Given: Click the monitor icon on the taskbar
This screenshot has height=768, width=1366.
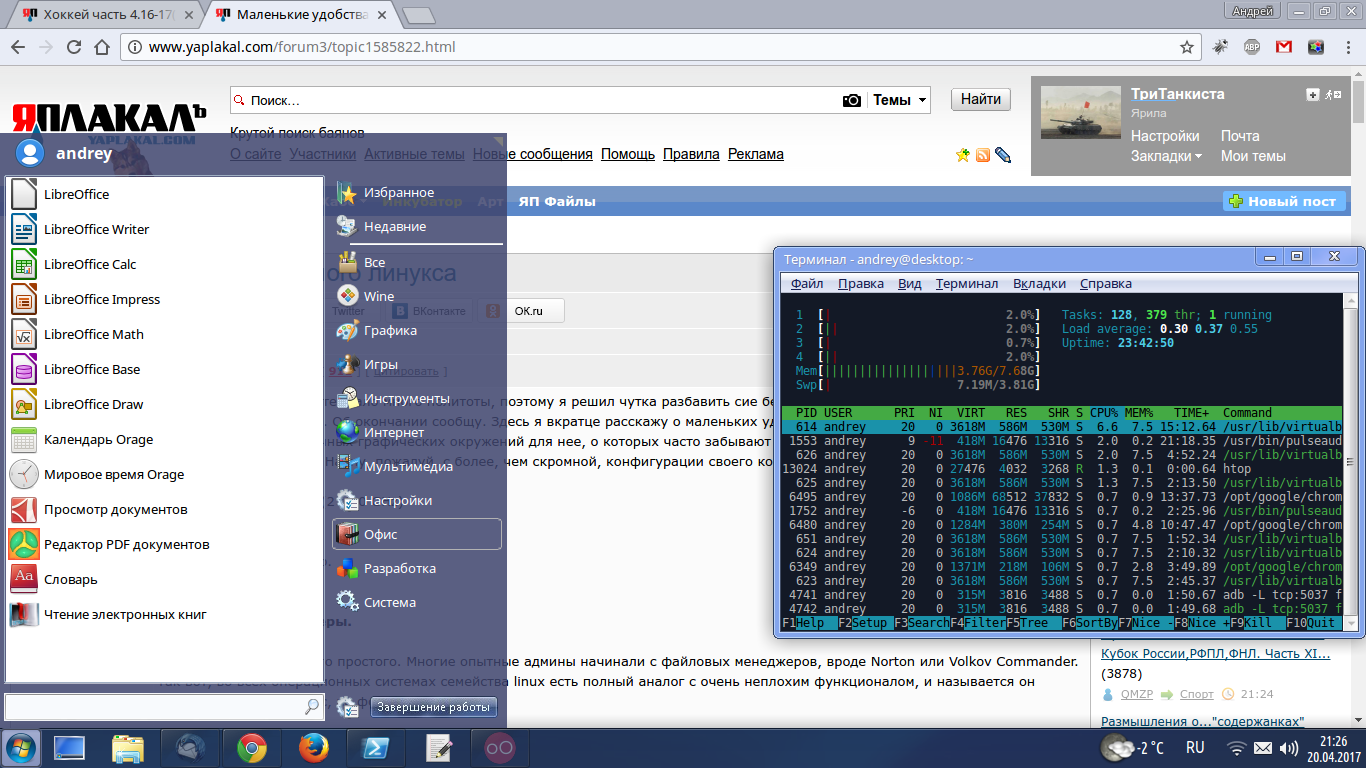Looking at the screenshot, I should coord(70,748).
